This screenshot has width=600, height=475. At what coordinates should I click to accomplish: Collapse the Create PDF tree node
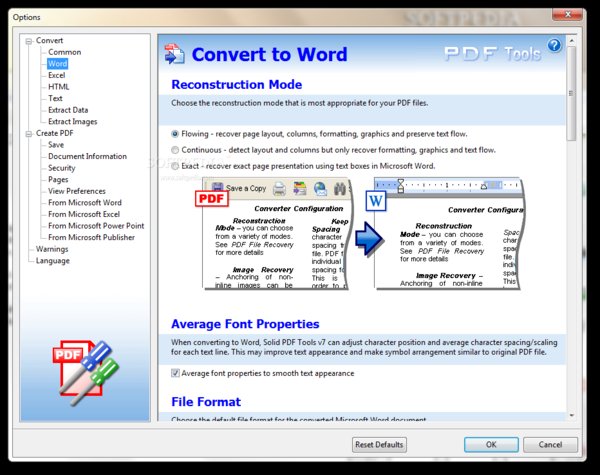29,134
